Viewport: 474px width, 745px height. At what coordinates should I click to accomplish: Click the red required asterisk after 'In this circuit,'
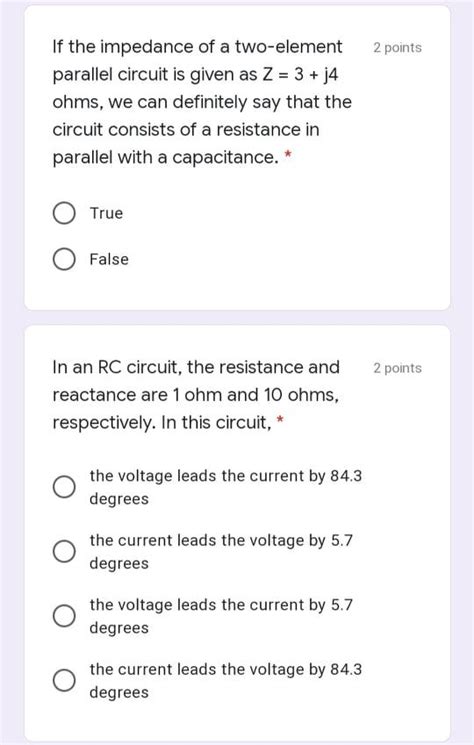point(280,420)
